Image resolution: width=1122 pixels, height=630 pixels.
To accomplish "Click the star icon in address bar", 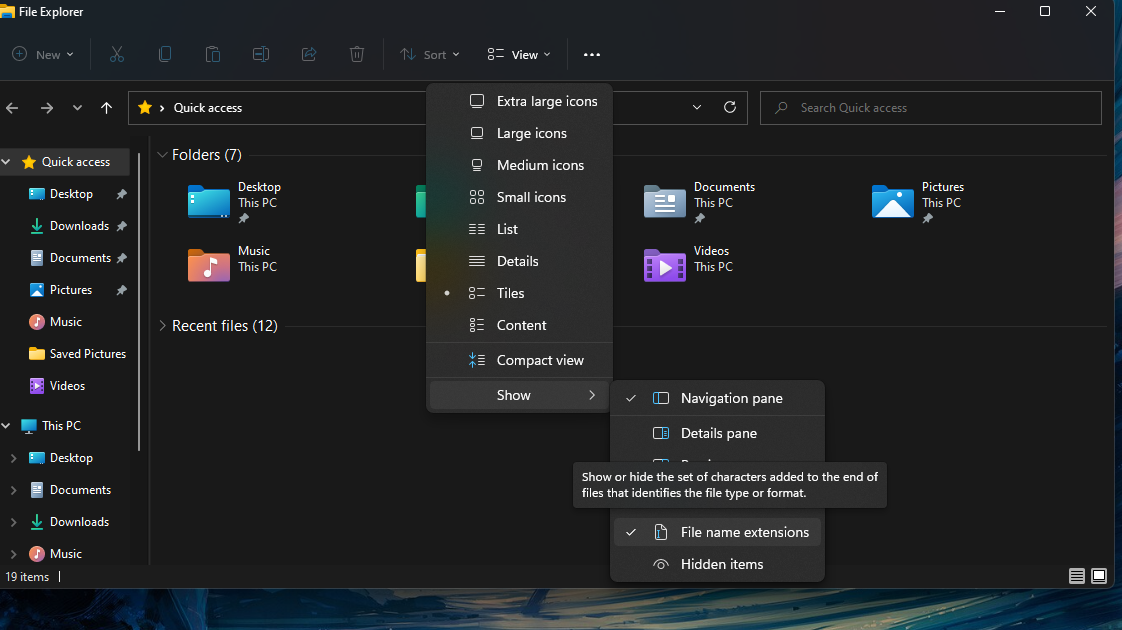I will click(145, 107).
